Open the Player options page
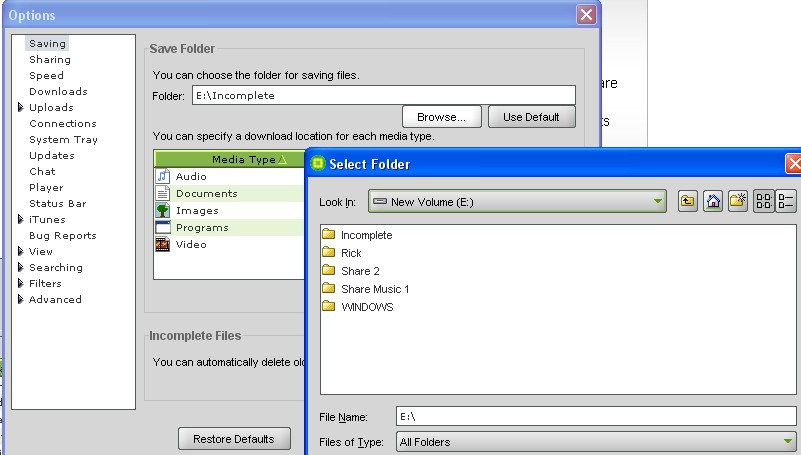This screenshot has height=455, width=801. tap(46, 187)
